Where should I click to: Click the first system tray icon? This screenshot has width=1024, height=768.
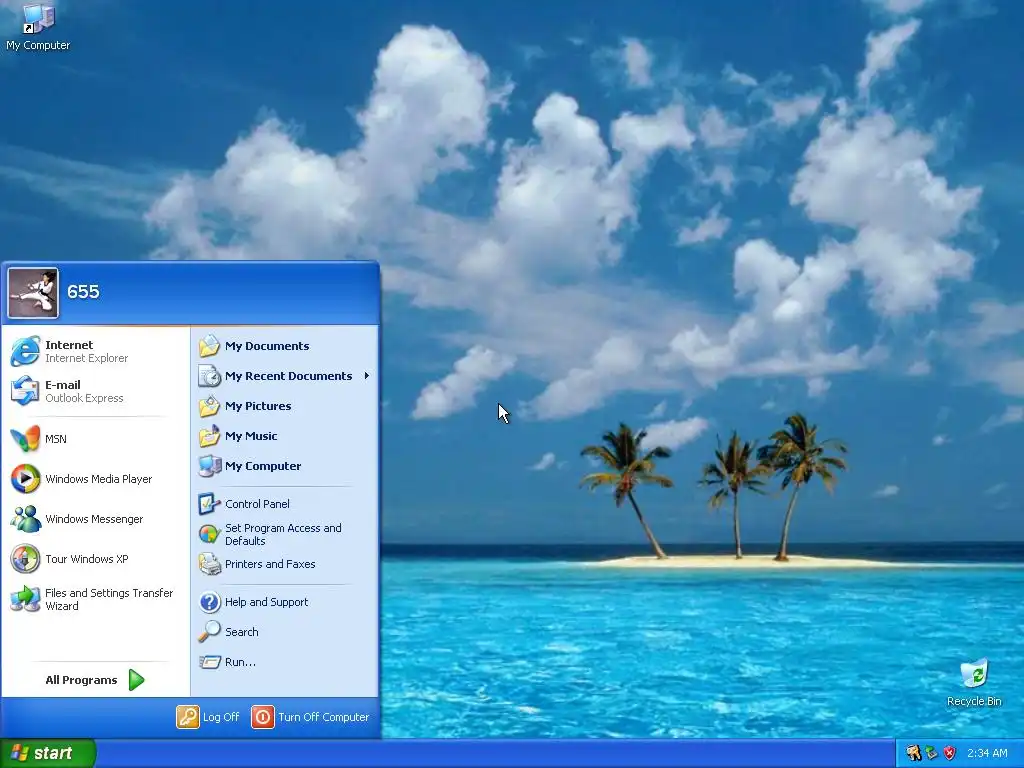point(914,753)
